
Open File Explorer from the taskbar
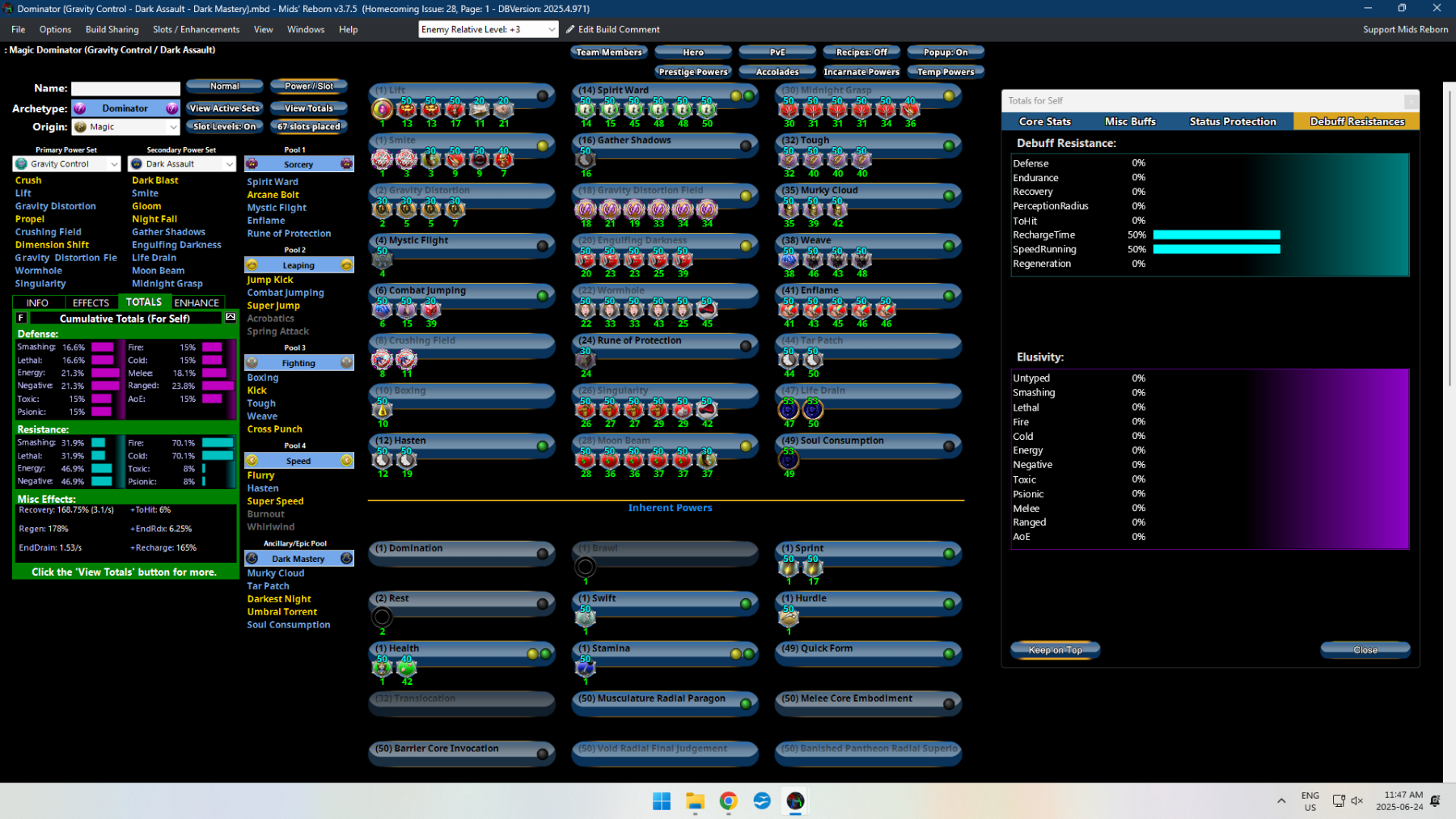pos(695,800)
